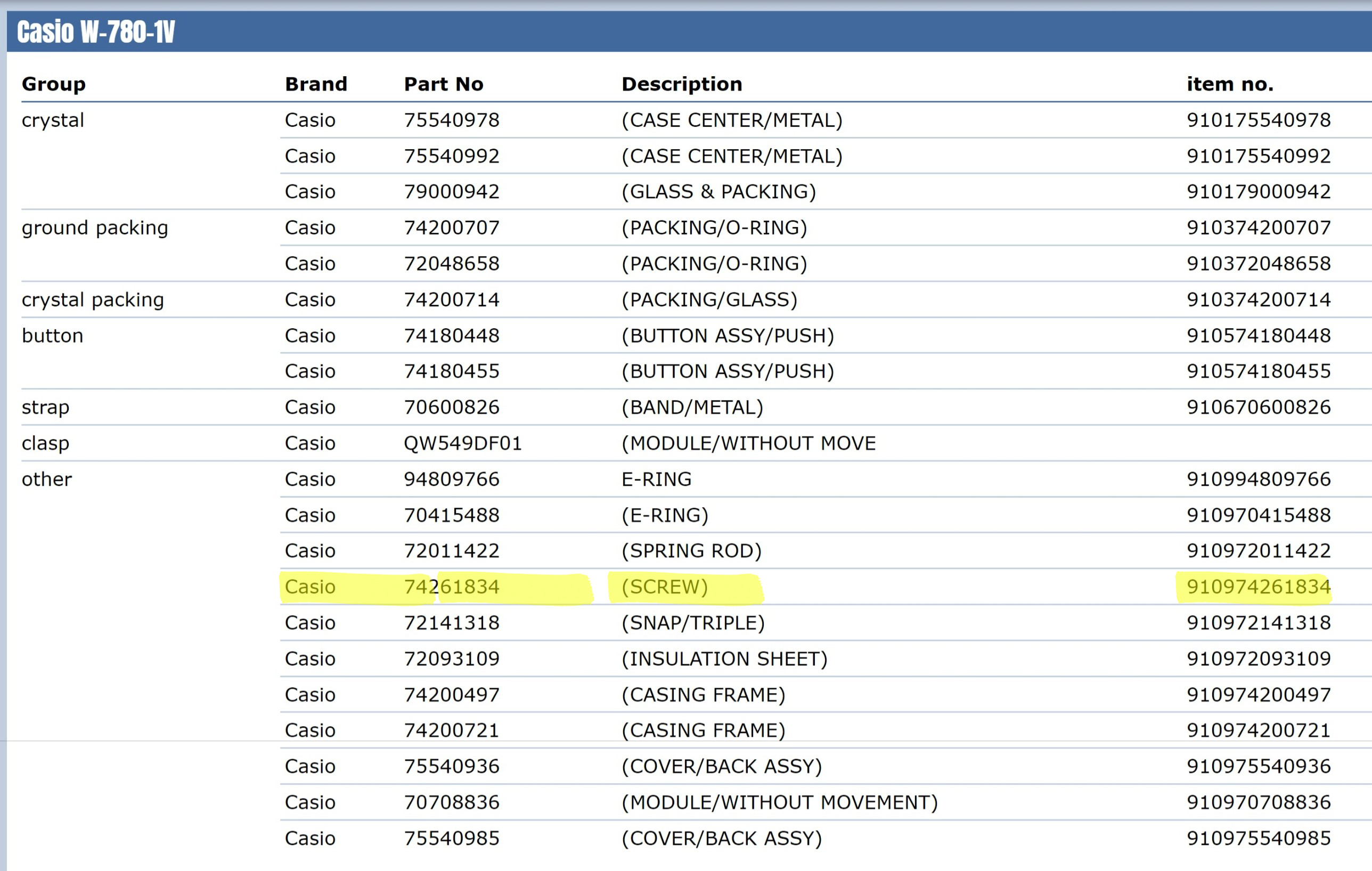
Task: Select the button group label
Action: tap(52, 336)
